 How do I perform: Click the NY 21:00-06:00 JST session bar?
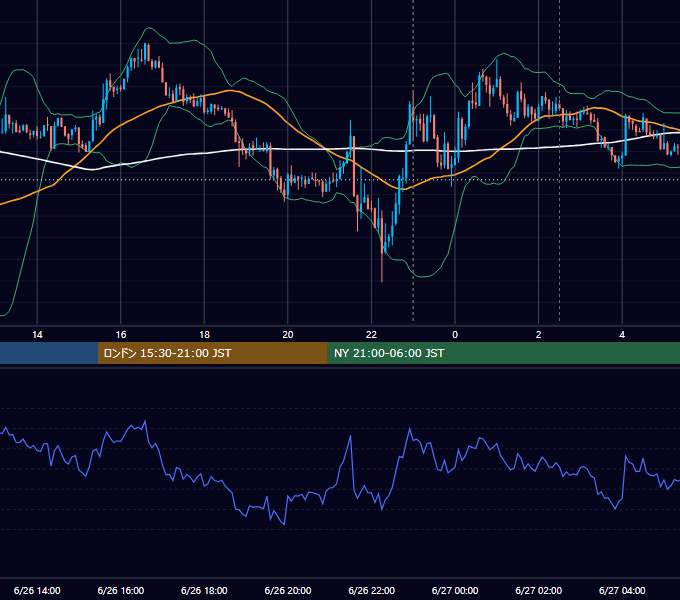[x=503, y=353]
